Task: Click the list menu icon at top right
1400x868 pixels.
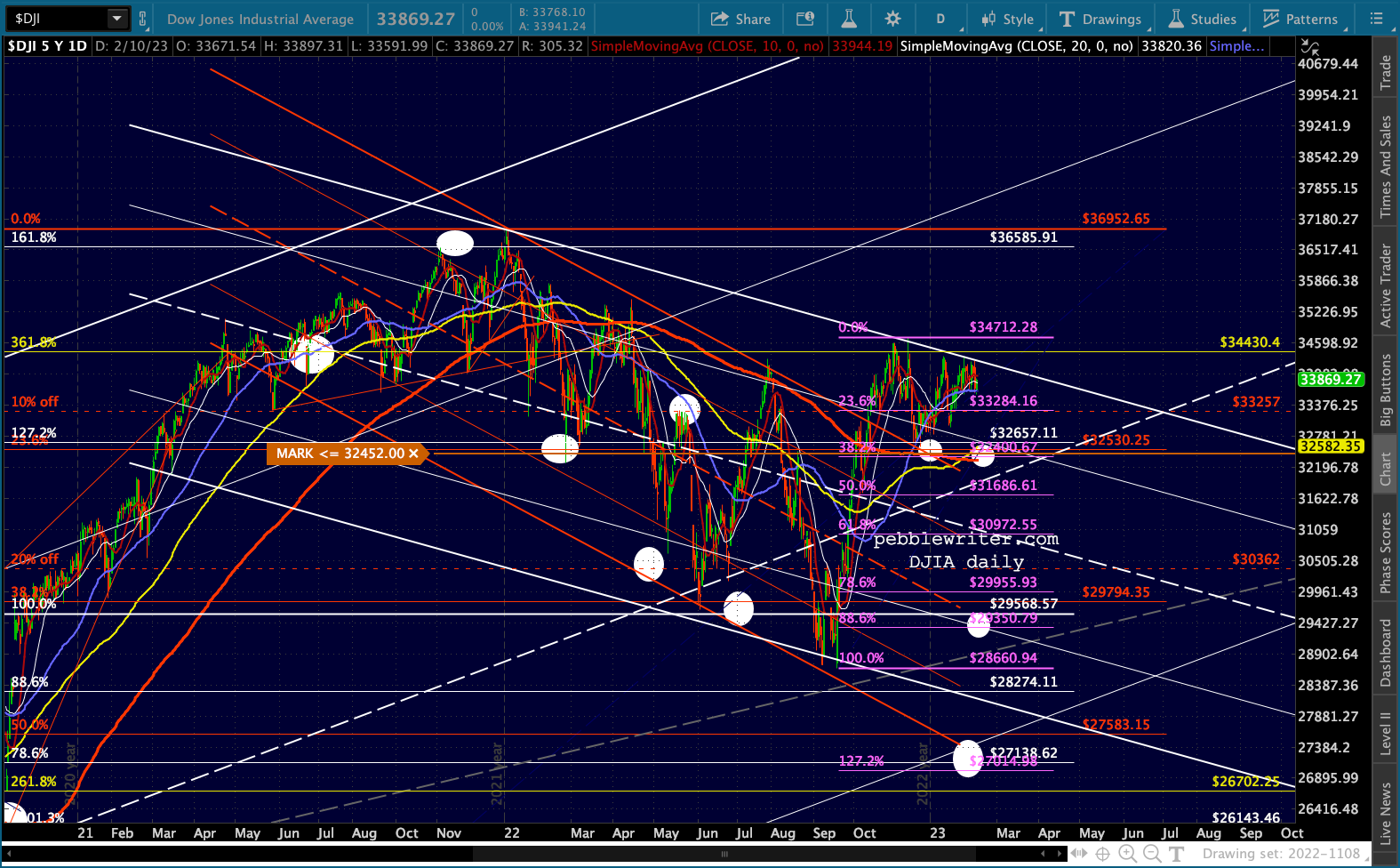Action: [1377, 19]
